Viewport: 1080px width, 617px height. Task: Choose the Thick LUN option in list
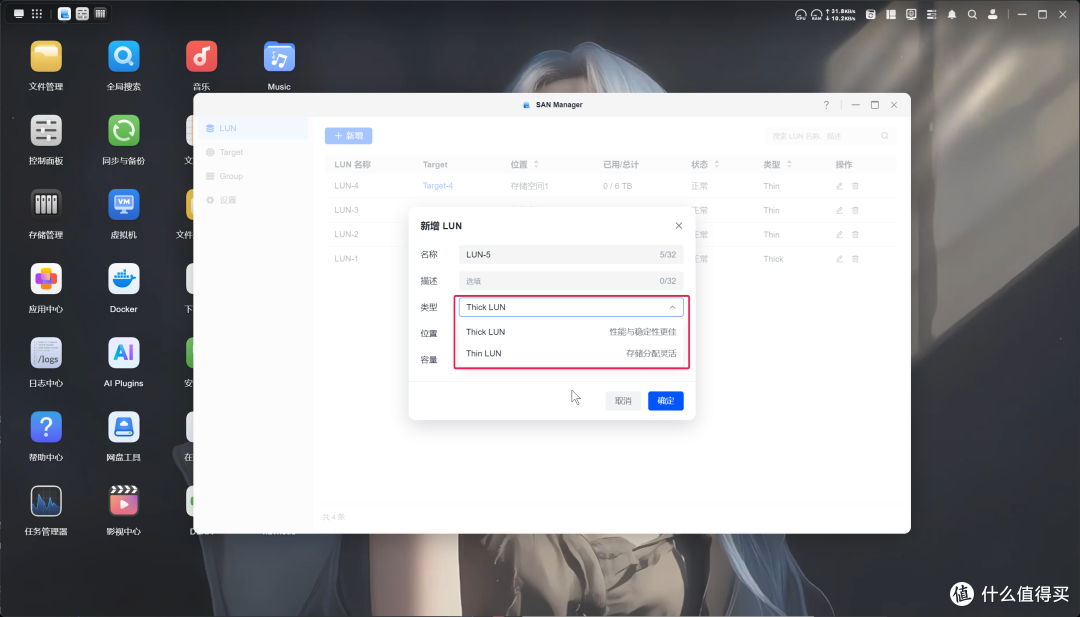coord(571,332)
